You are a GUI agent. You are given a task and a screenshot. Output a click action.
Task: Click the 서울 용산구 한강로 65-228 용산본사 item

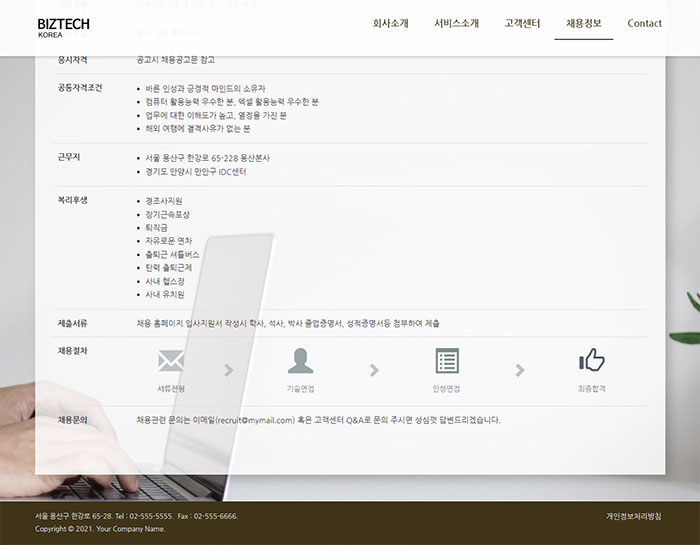click(x=208, y=158)
